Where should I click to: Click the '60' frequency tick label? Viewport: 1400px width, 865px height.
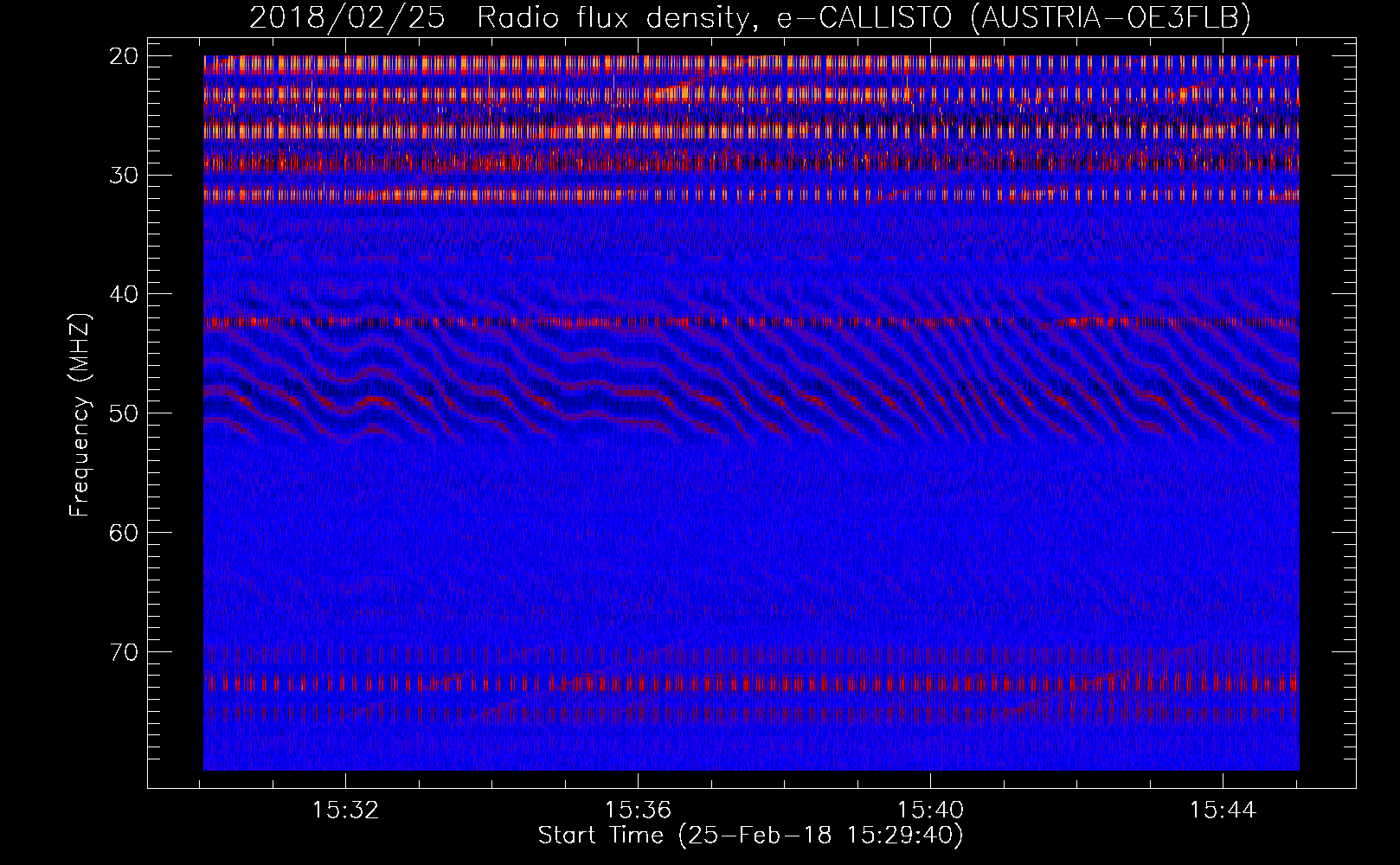(125, 532)
